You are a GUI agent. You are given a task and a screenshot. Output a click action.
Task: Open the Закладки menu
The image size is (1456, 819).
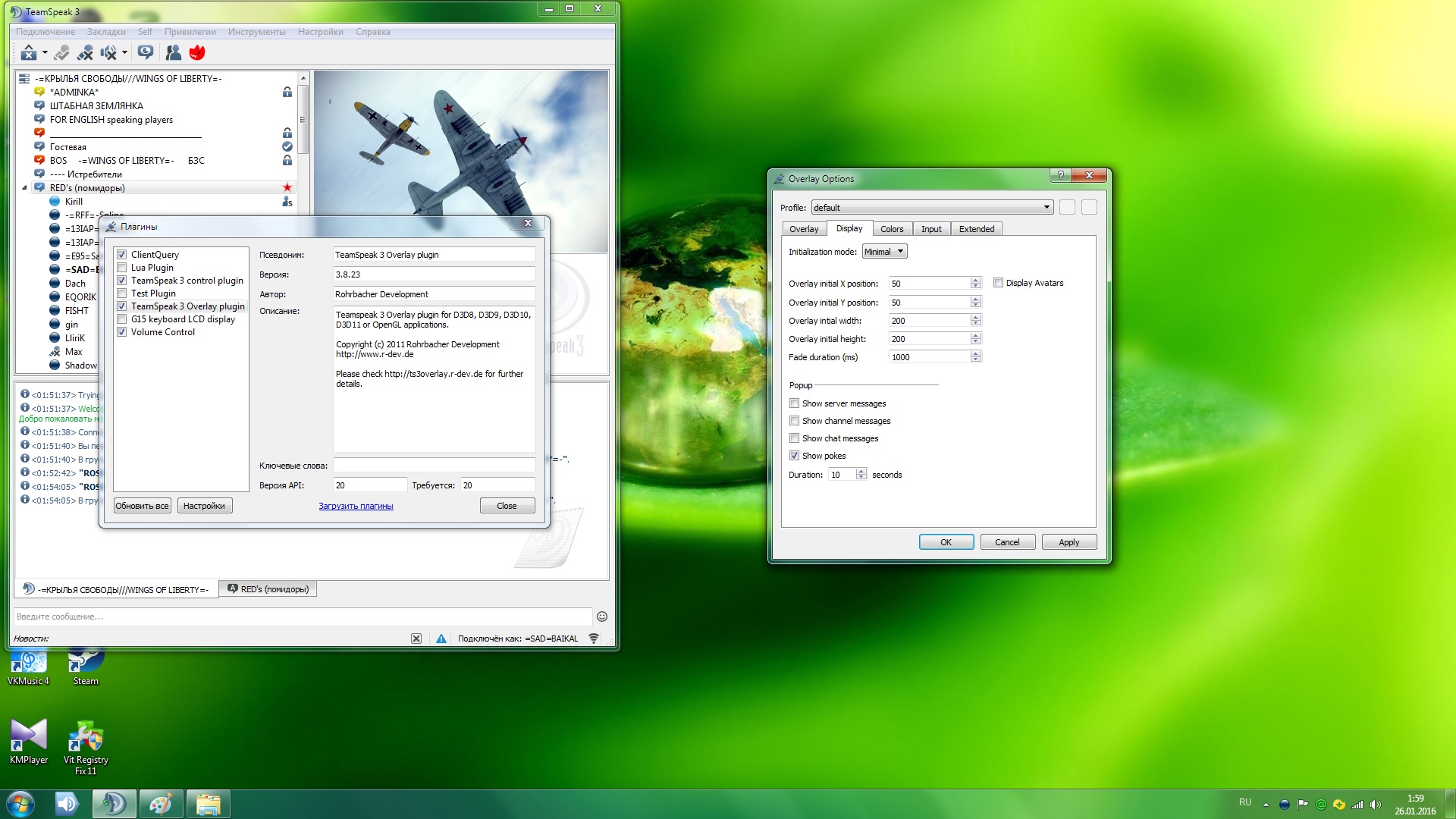(x=106, y=32)
